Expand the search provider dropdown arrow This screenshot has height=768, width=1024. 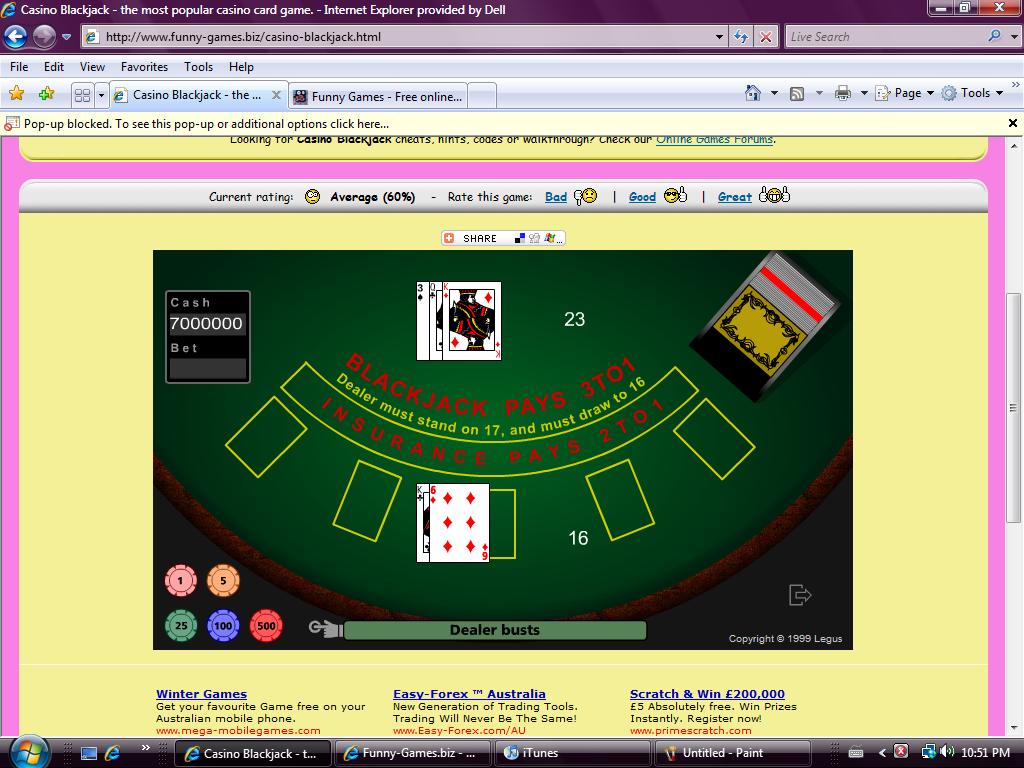point(1014,37)
